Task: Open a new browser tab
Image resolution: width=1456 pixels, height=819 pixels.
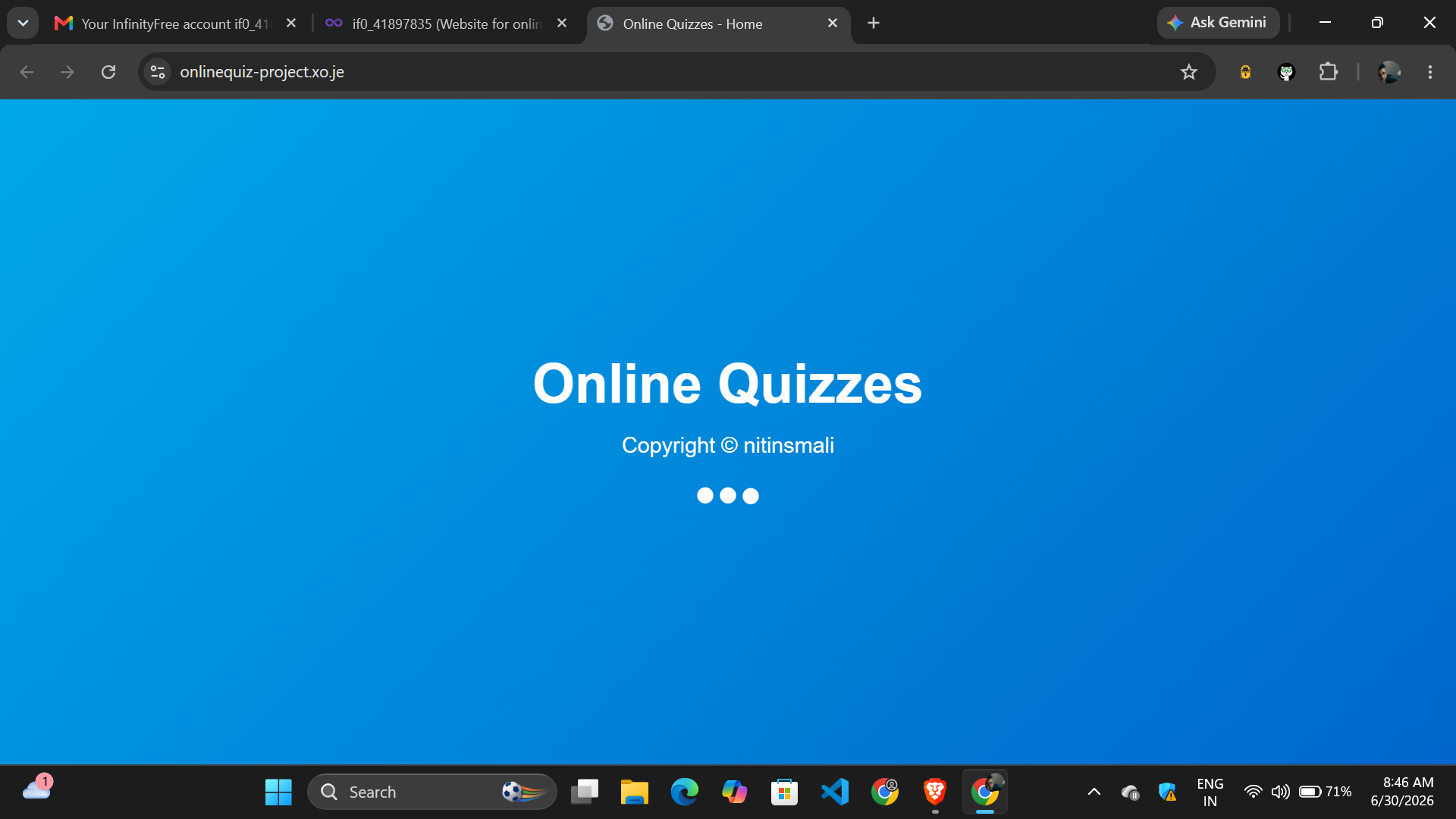Action: click(x=874, y=24)
